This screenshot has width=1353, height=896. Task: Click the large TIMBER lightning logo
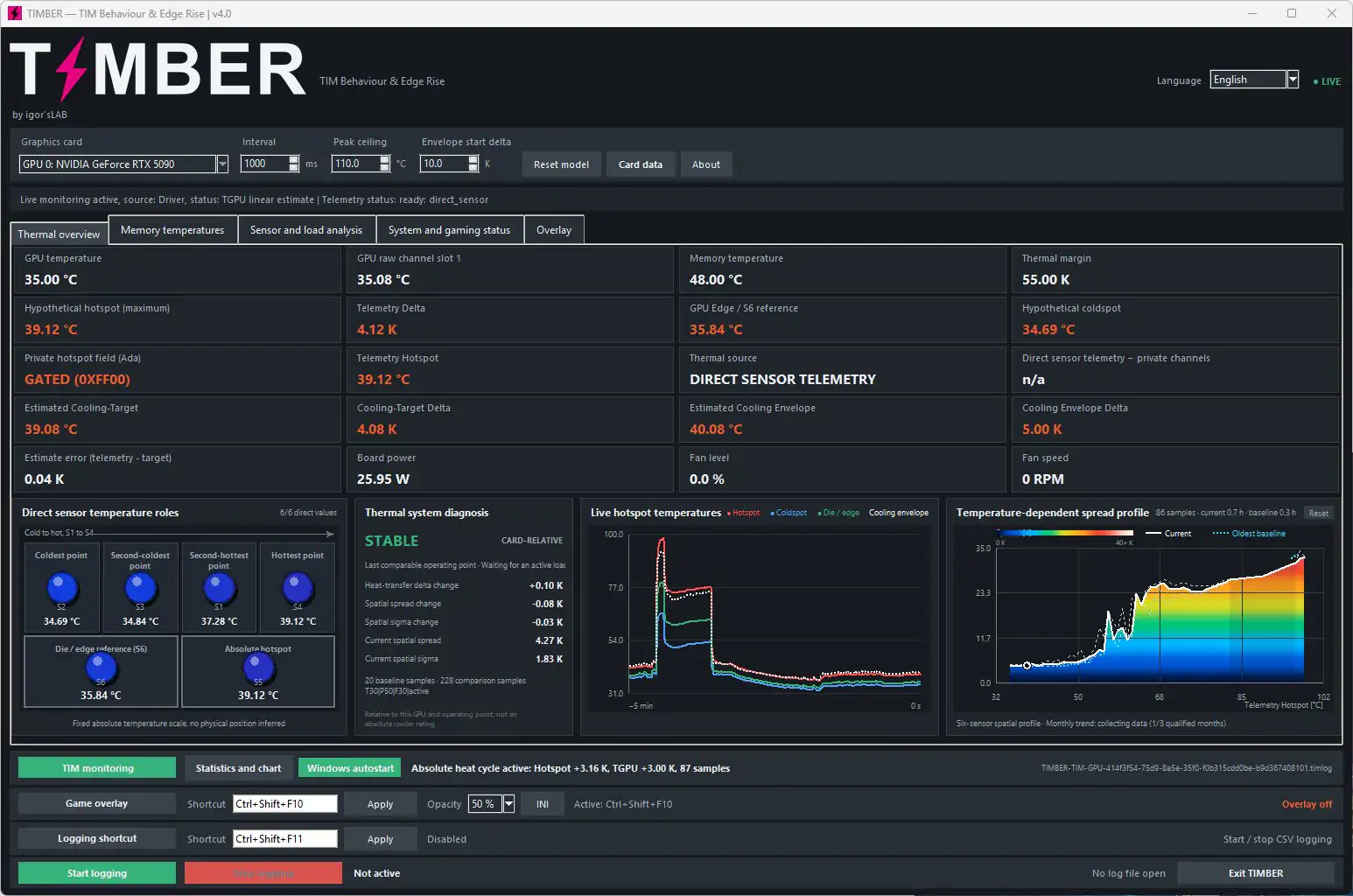[x=158, y=69]
